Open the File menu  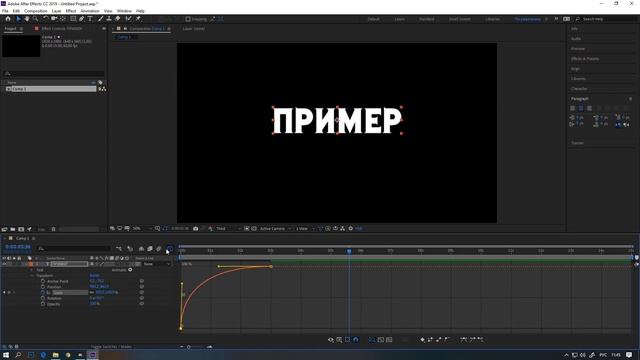(5, 11)
